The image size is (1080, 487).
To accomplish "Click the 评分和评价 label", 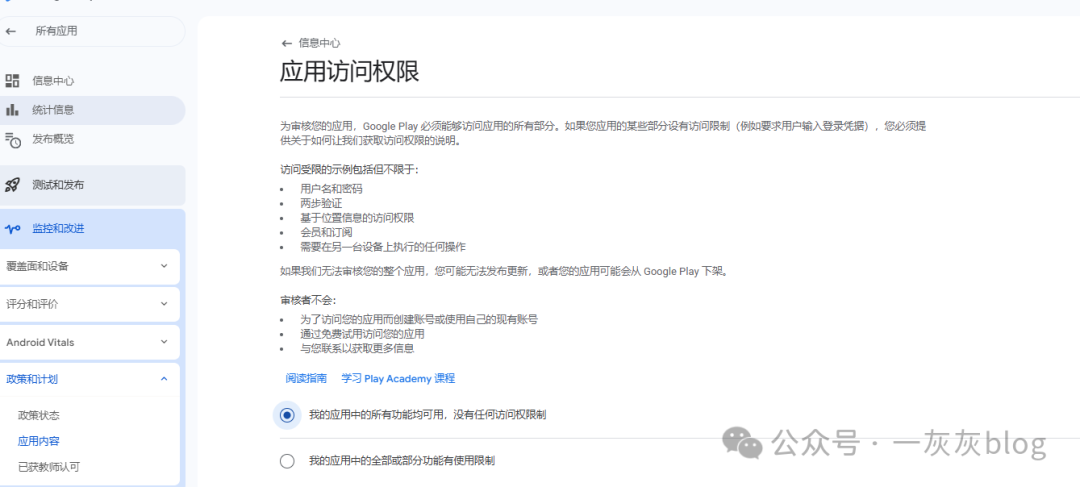I will (32, 304).
